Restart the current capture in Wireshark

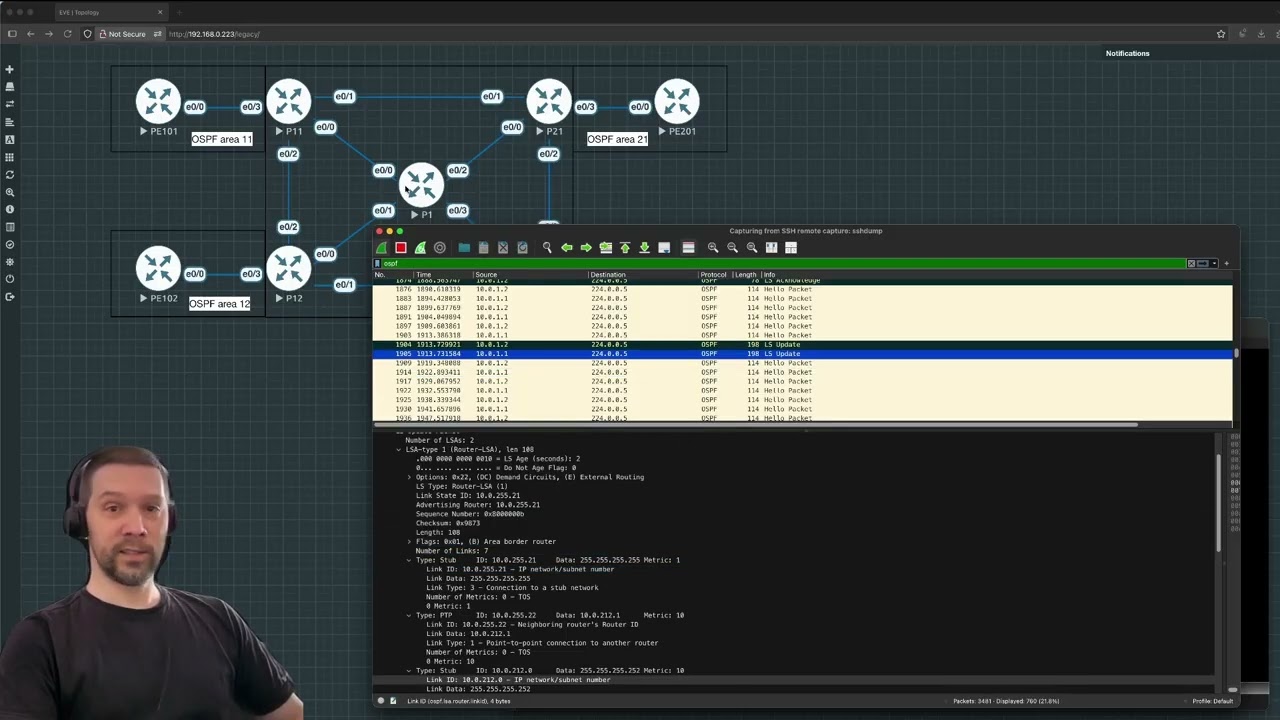420,248
